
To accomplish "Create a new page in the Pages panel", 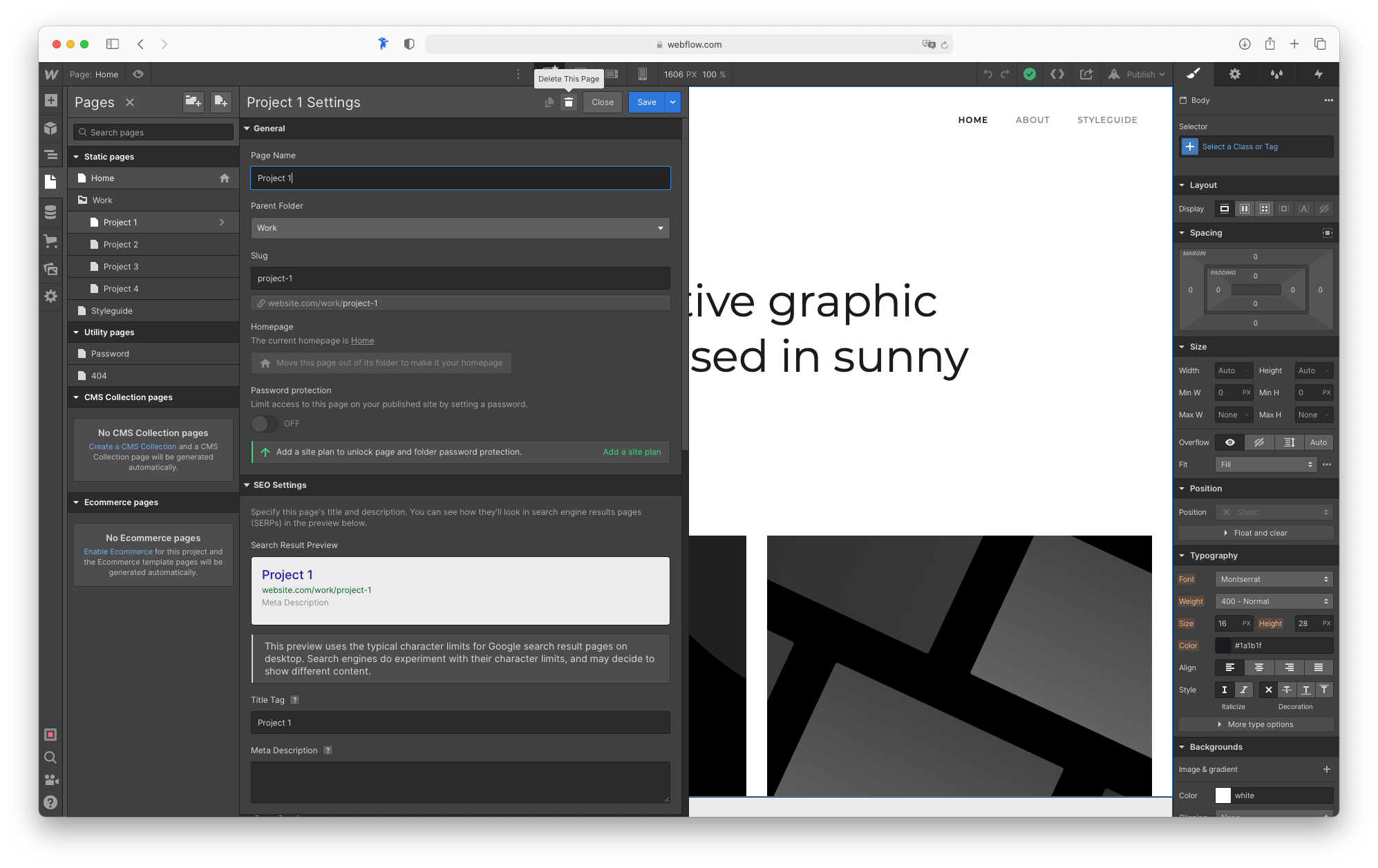I will (x=220, y=102).
